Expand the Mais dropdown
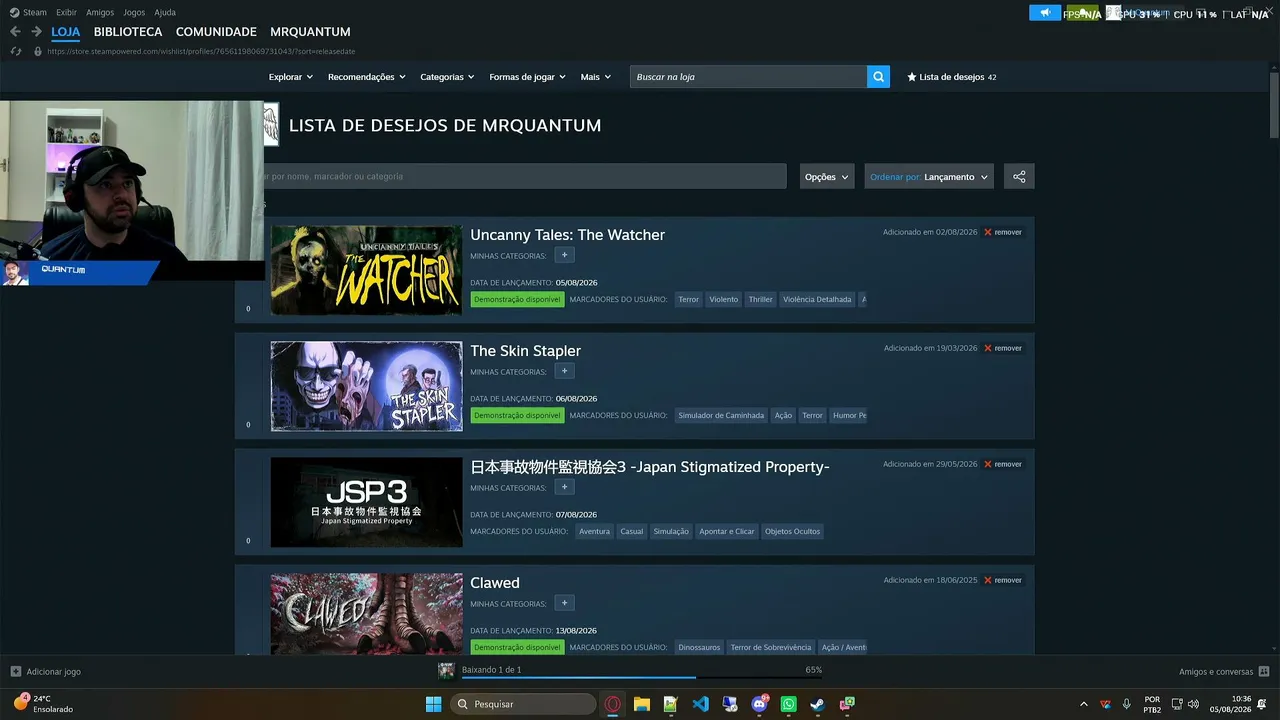This screenshot has width=1280, height=720. 595,77
